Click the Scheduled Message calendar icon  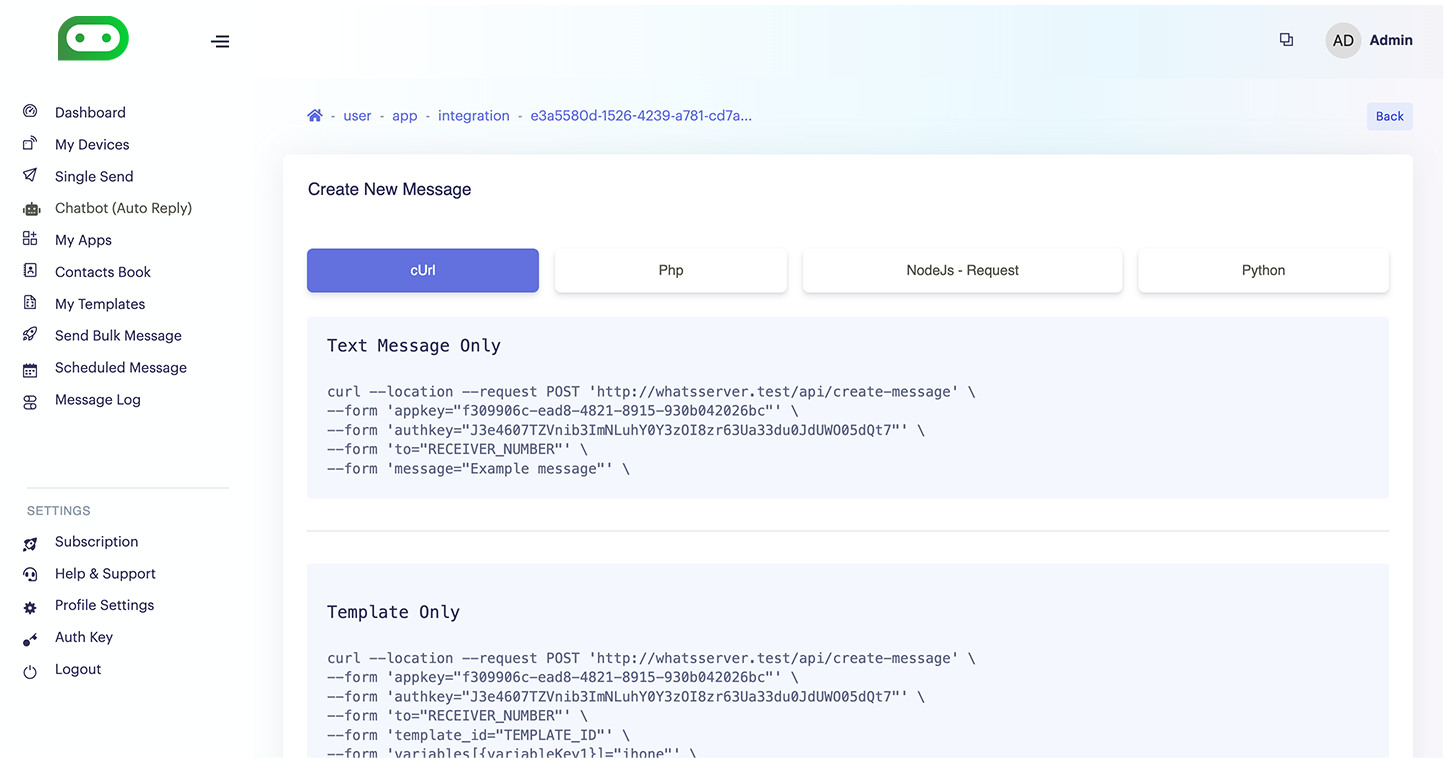[x=30, y=369]
